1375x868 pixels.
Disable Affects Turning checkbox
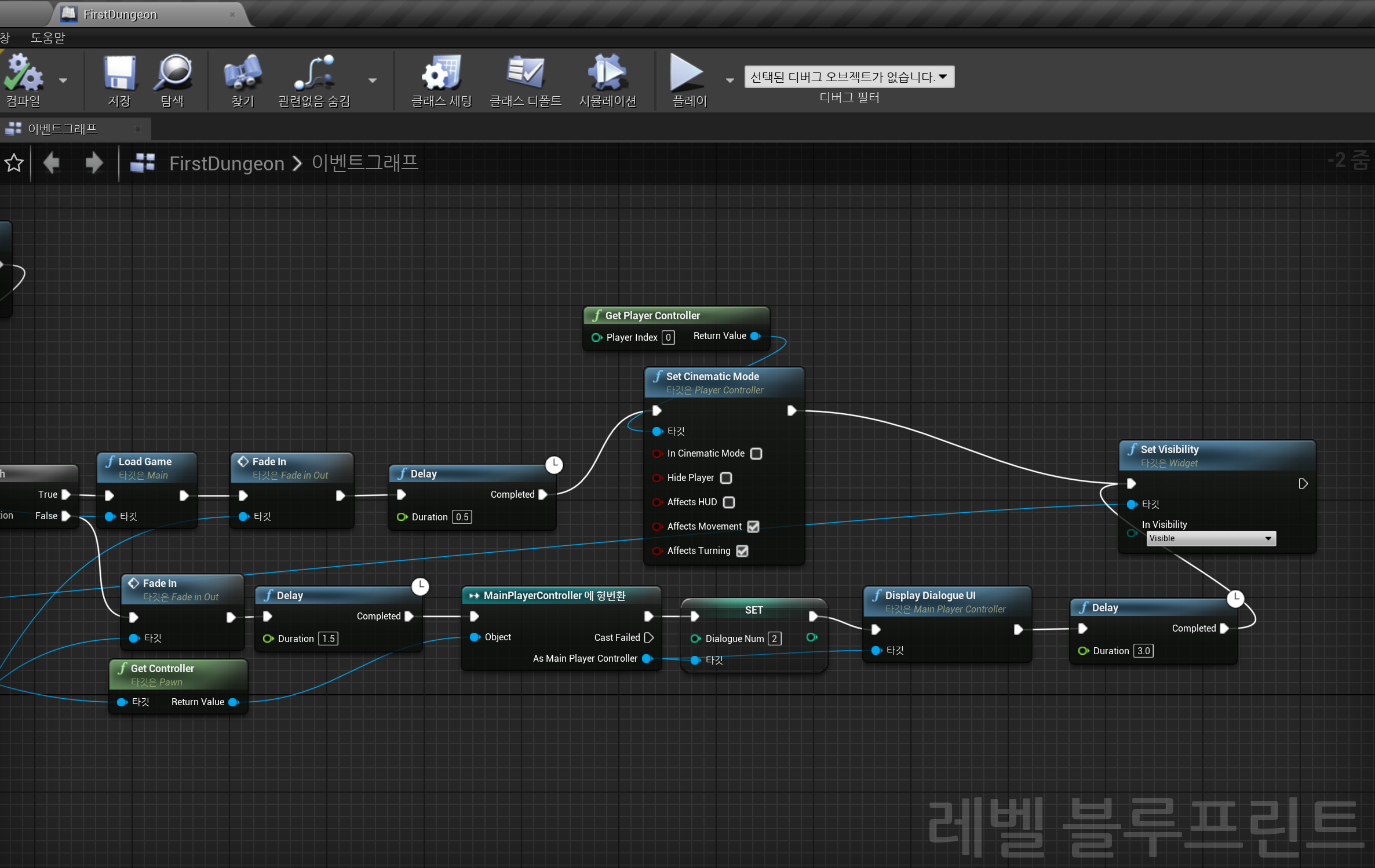click(x=743, y=550)
